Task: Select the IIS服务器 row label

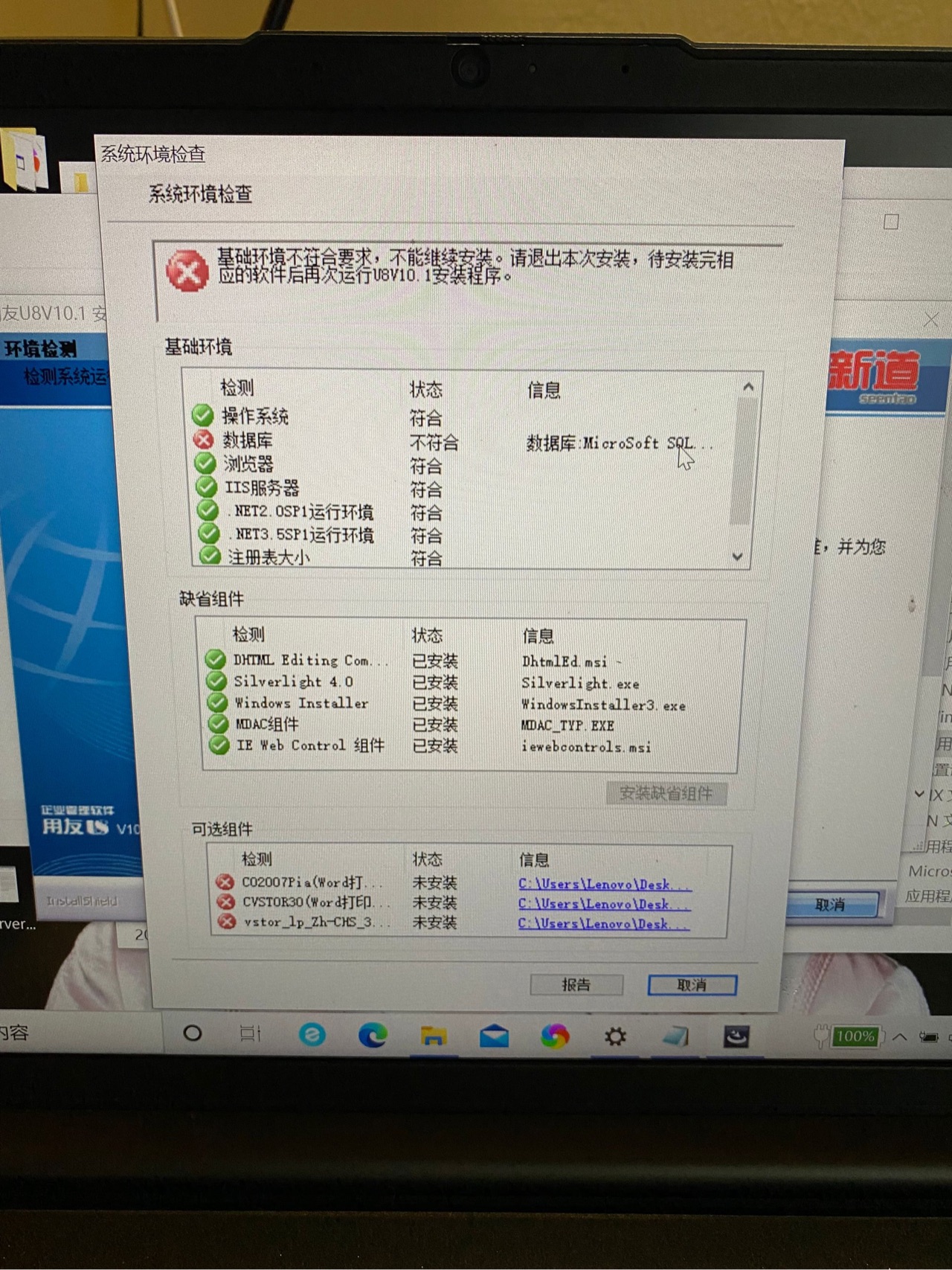Action: (262, 487)
